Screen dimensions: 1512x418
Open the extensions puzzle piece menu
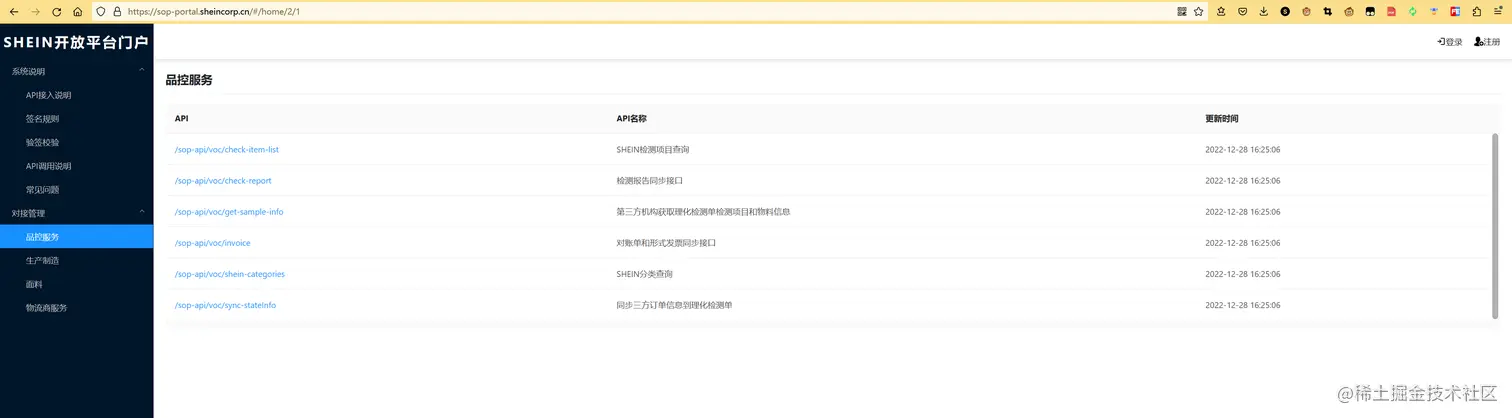tap(1476, 12)
